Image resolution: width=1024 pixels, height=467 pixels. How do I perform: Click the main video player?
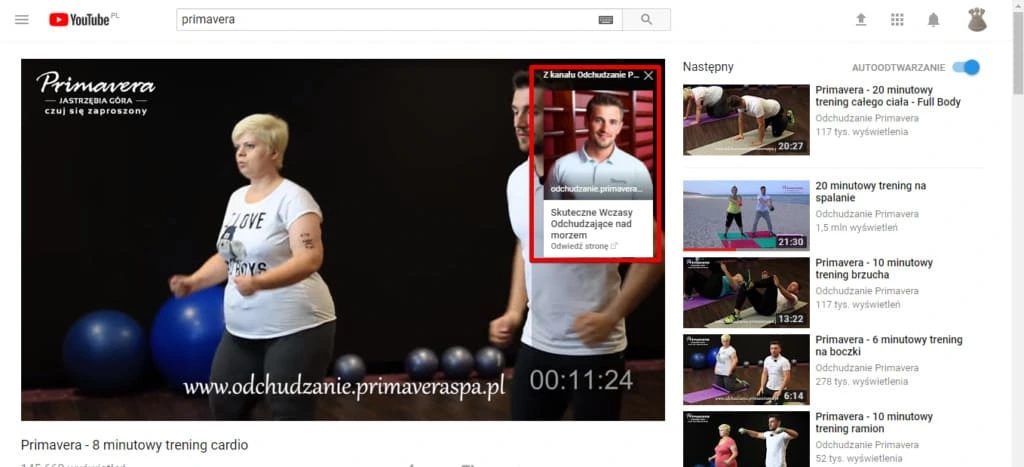(343, 240)
